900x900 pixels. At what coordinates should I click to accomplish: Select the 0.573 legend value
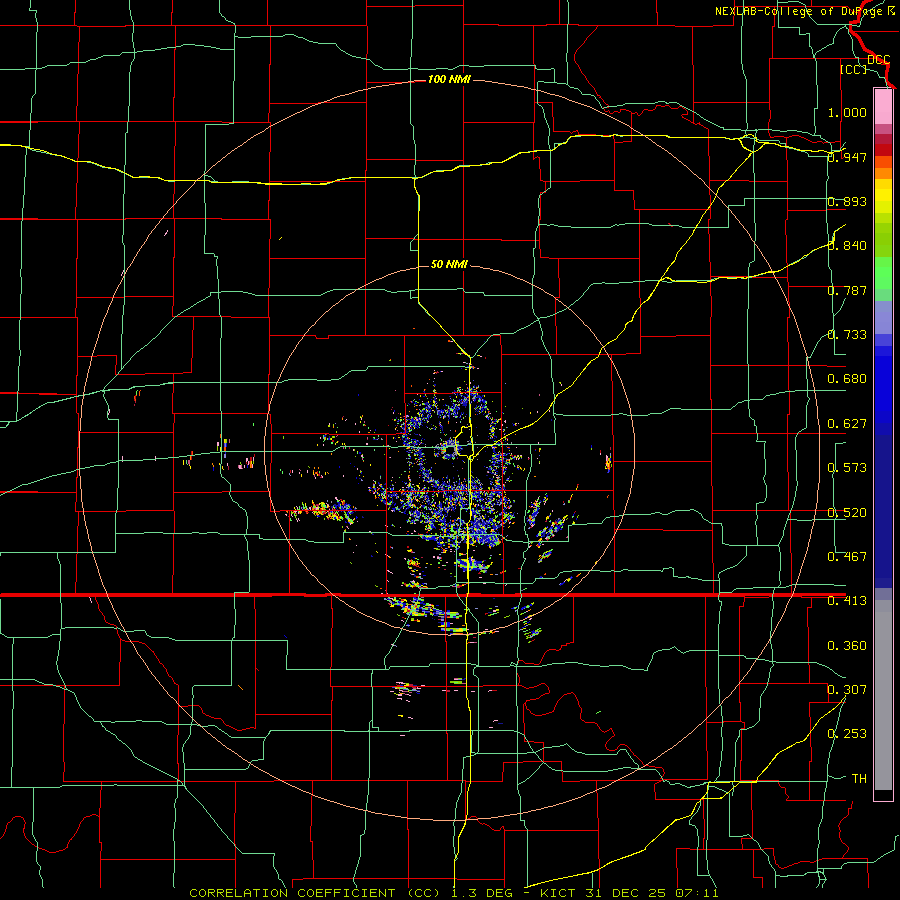click(847, 468)
